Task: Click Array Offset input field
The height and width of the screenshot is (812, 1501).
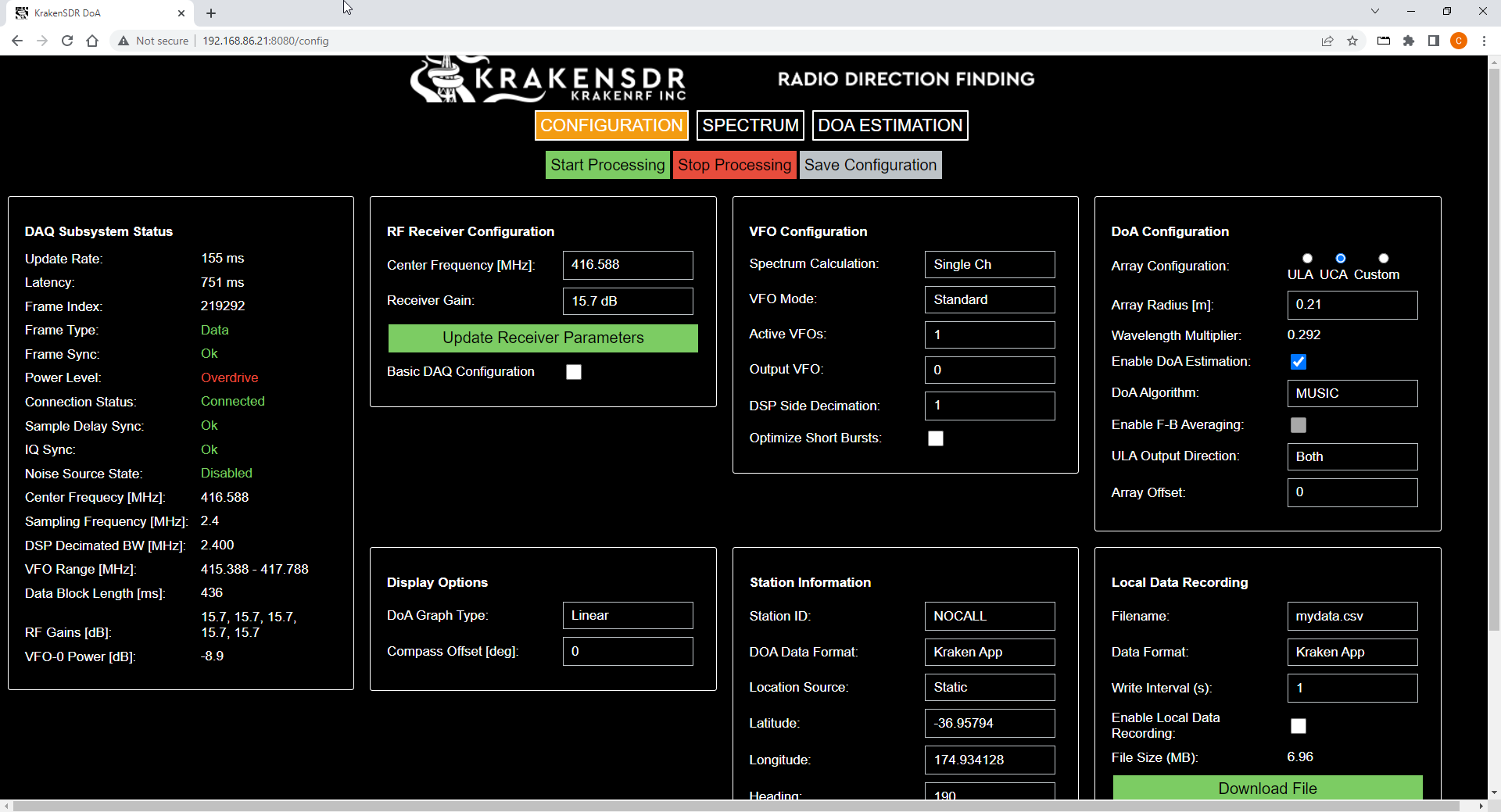Action: pyautogui.click(x=1352, y=492)
